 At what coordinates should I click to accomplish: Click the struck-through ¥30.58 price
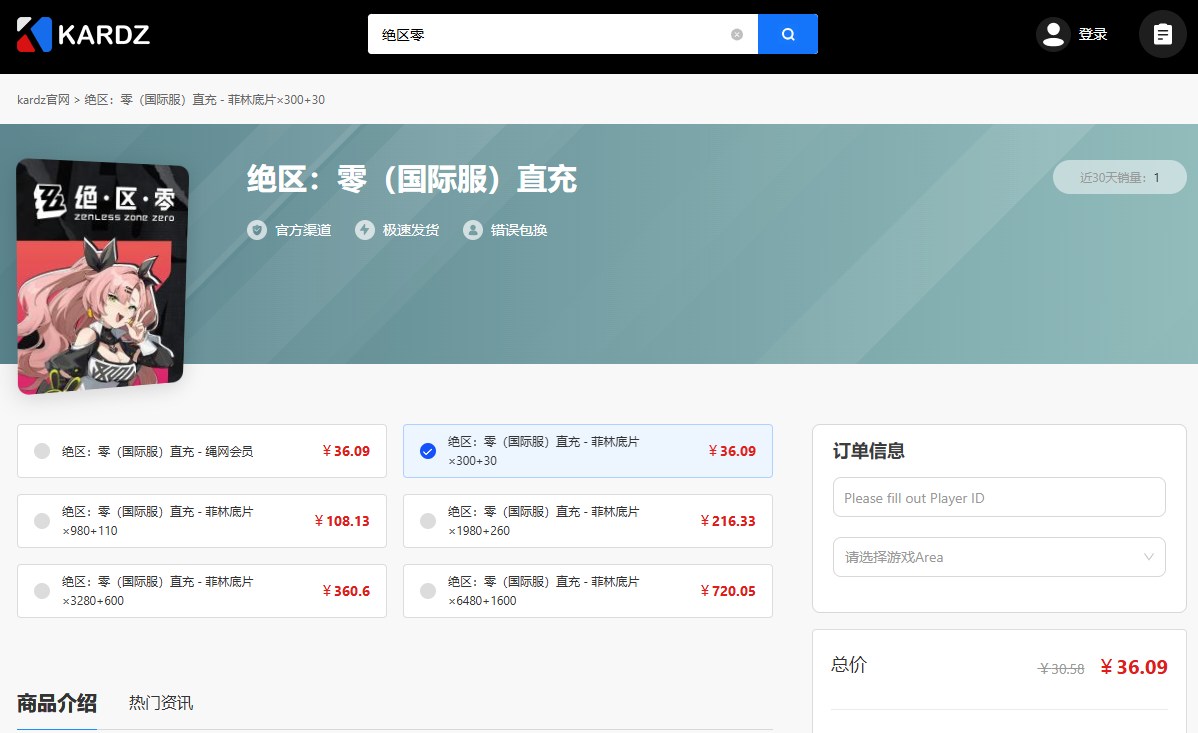pyautogui.click(x=1060, y=669)
